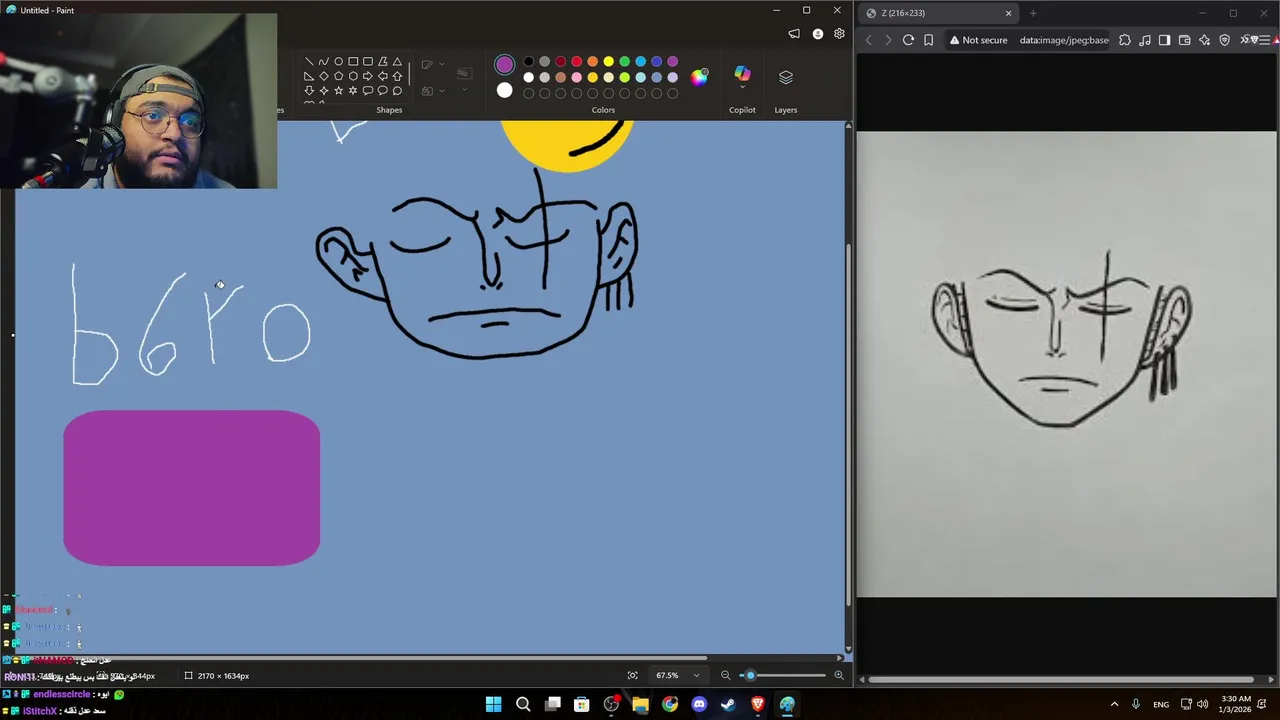Screen dimensions: 1280x720
Task: Select the Left arrow shape
Action: tap(382, 76)
